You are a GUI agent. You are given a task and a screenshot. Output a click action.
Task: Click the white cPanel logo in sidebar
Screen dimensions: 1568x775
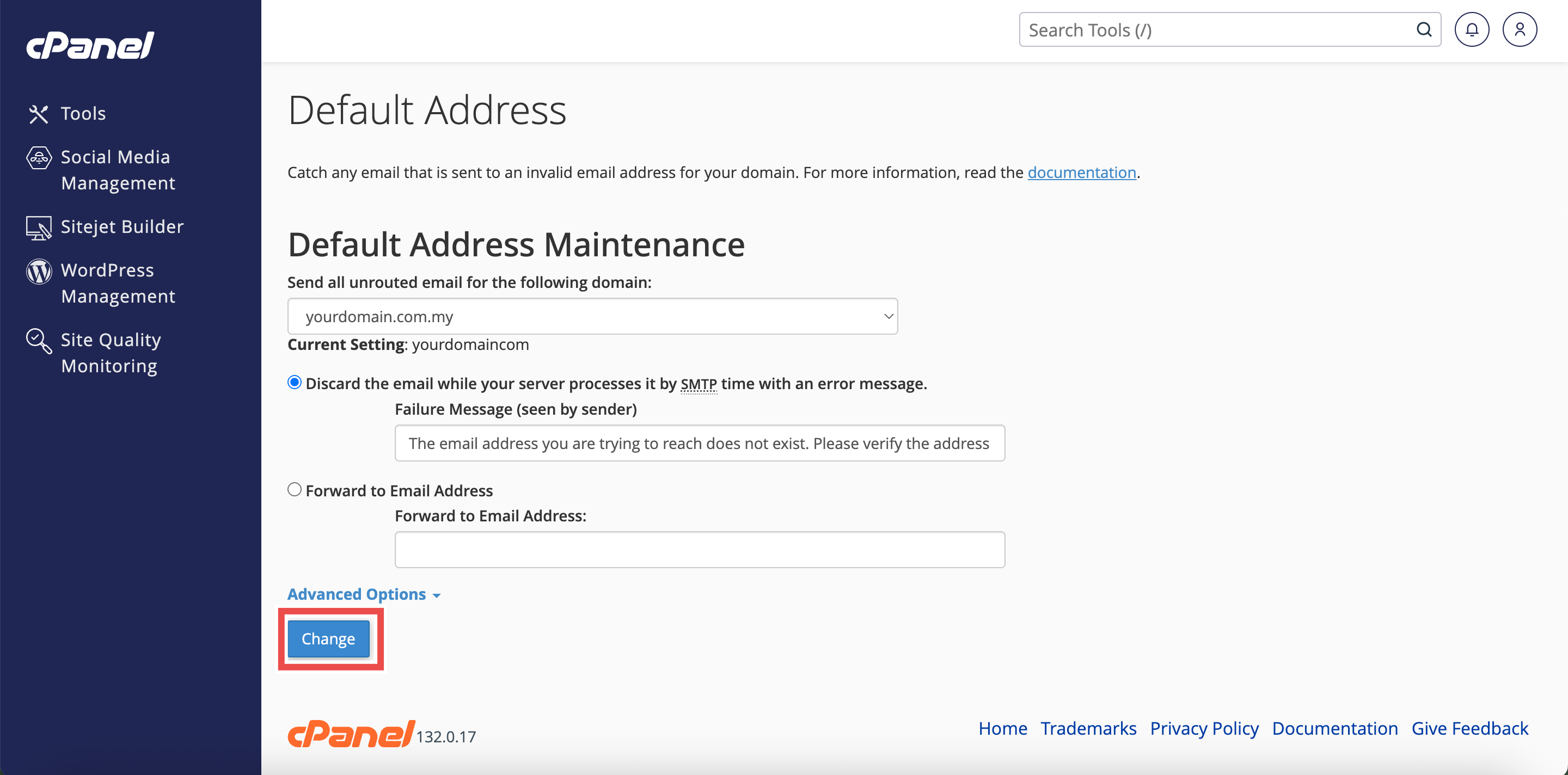pos(90,46)
